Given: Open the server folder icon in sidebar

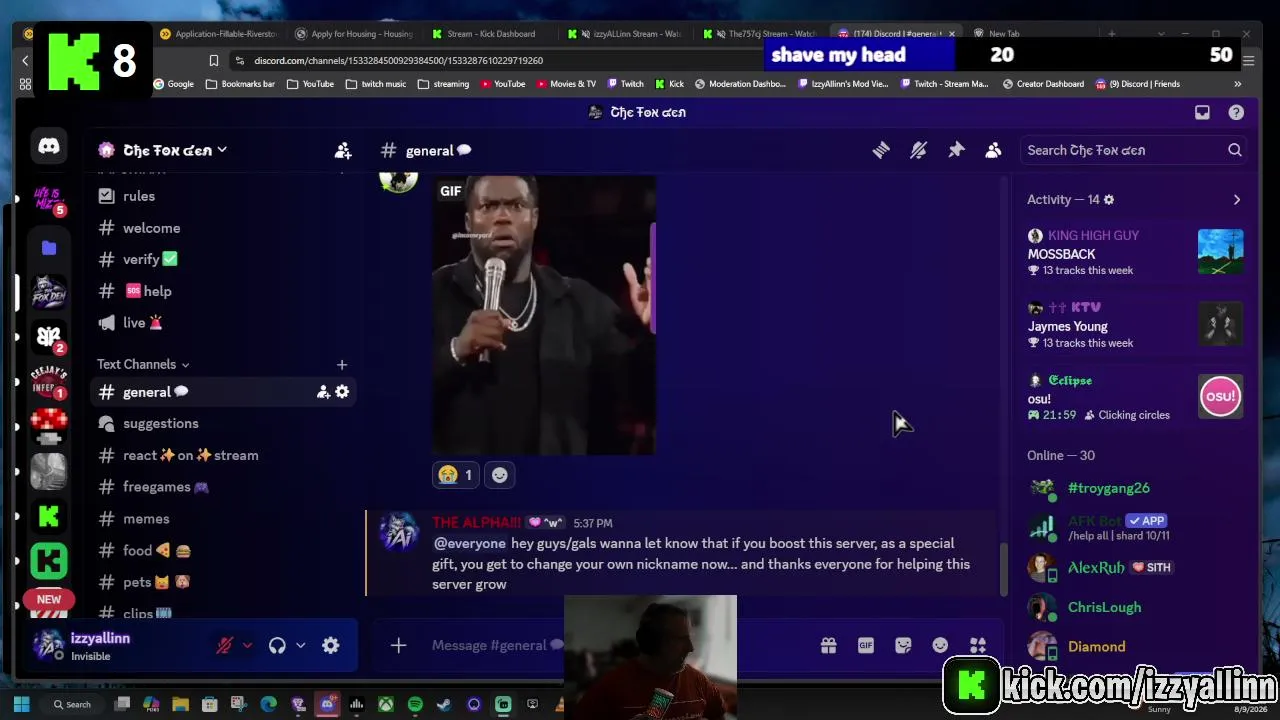Looking at the screenshot, I should coord(48,247).
